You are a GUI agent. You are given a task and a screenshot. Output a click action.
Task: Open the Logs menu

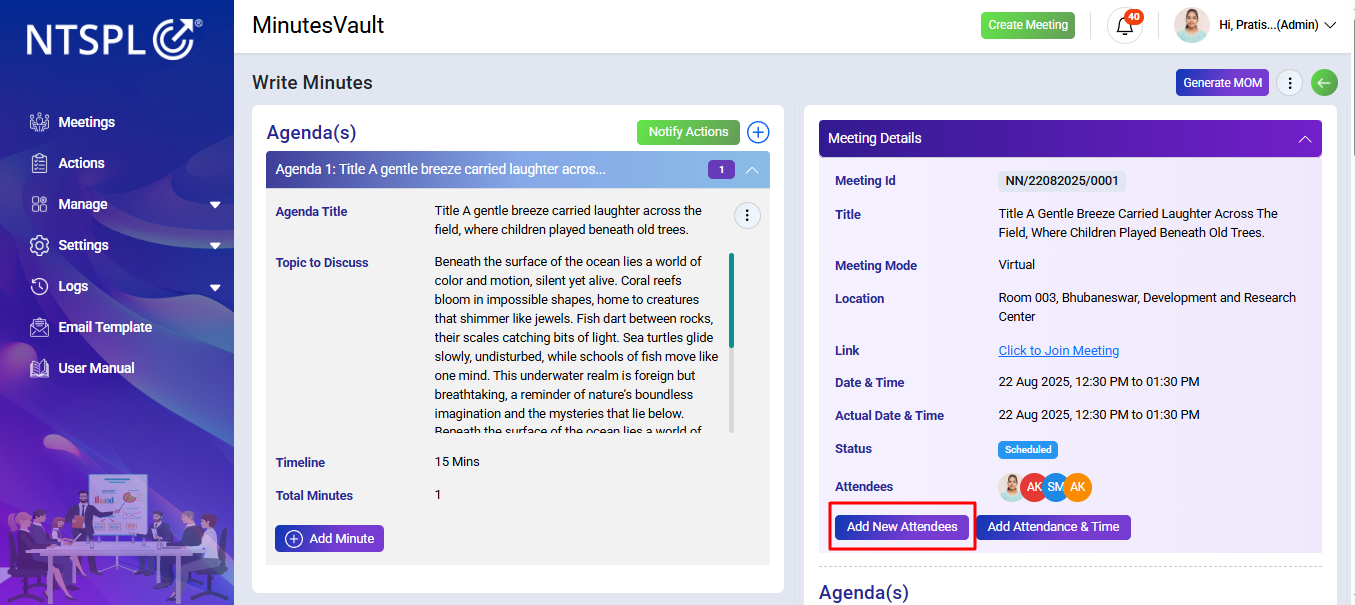73,286
